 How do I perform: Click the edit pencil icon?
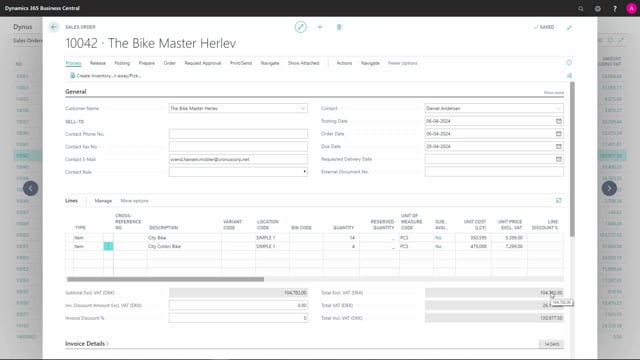[x=300, y=27]
